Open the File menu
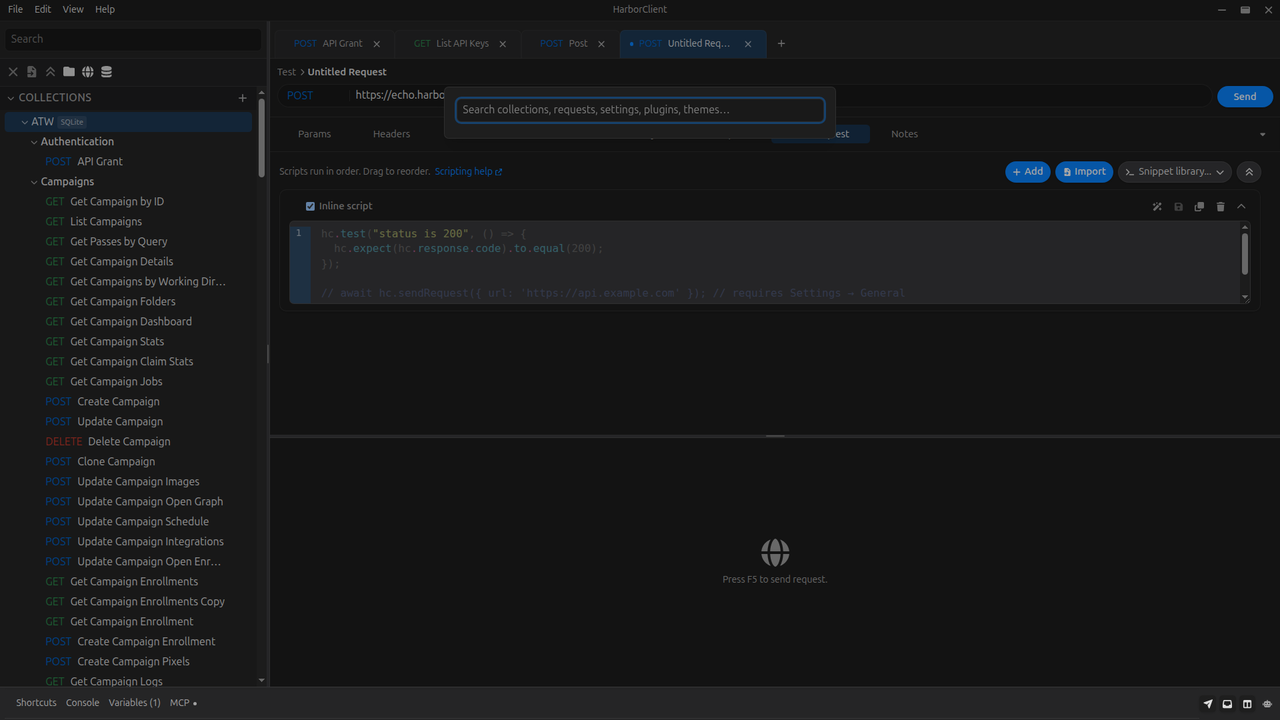This screenshot has width=1280, height=720. [15, 9]
